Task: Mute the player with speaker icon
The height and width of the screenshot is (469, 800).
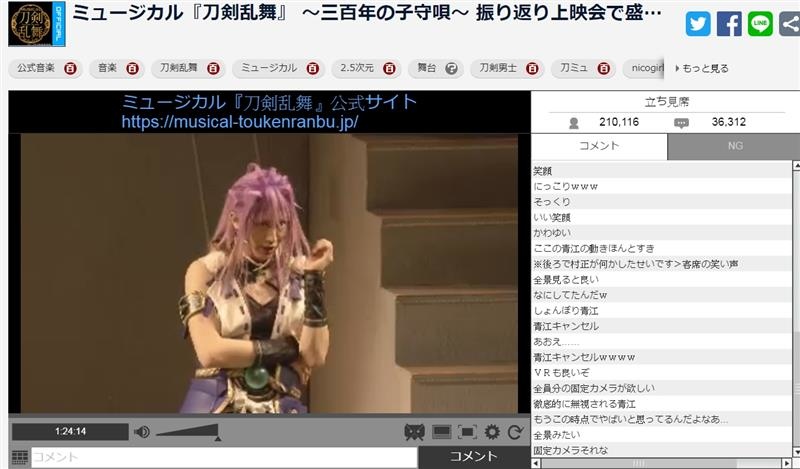Action: click(142, 432)
